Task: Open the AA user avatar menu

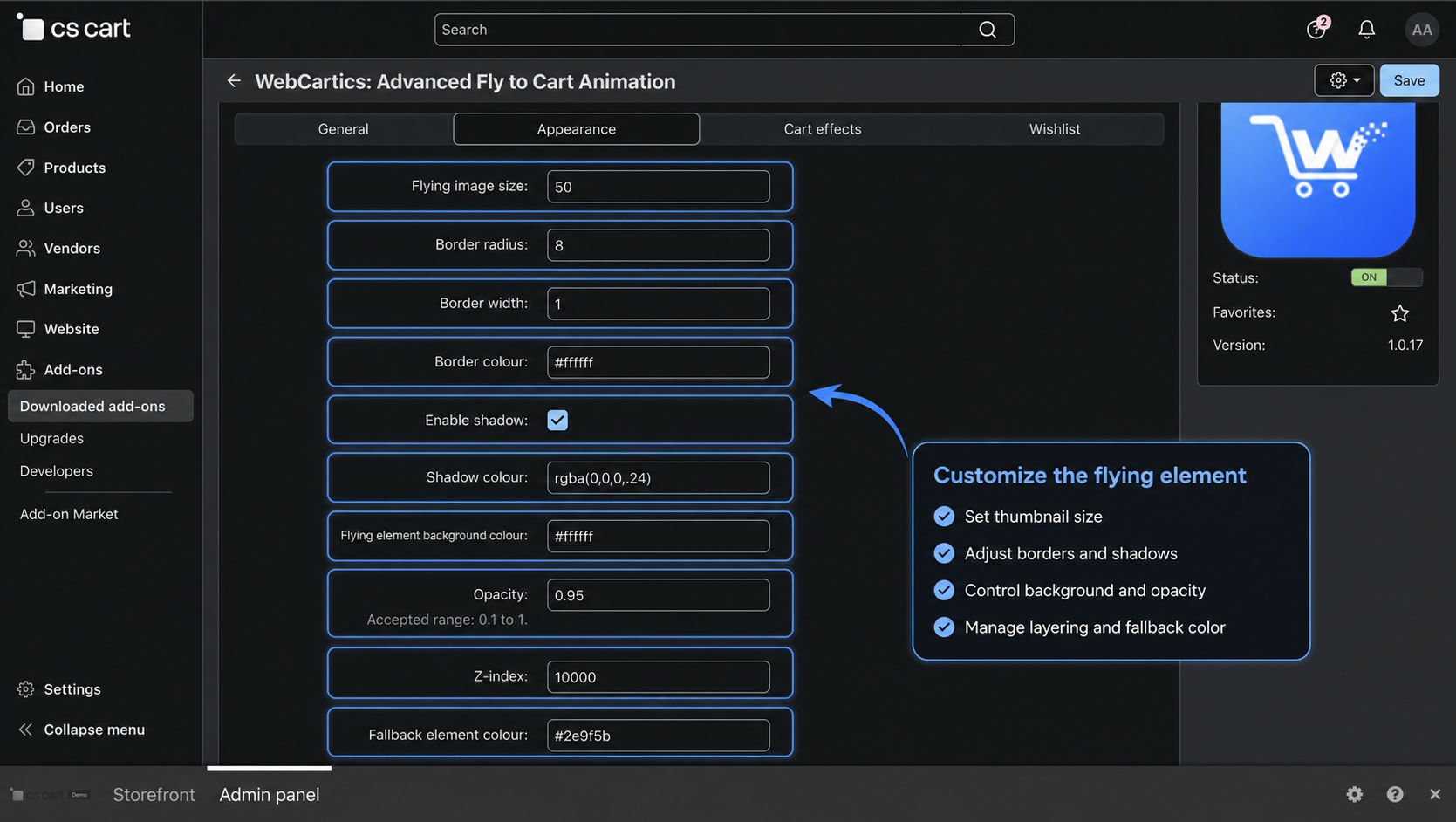Action: (1422, 30)
